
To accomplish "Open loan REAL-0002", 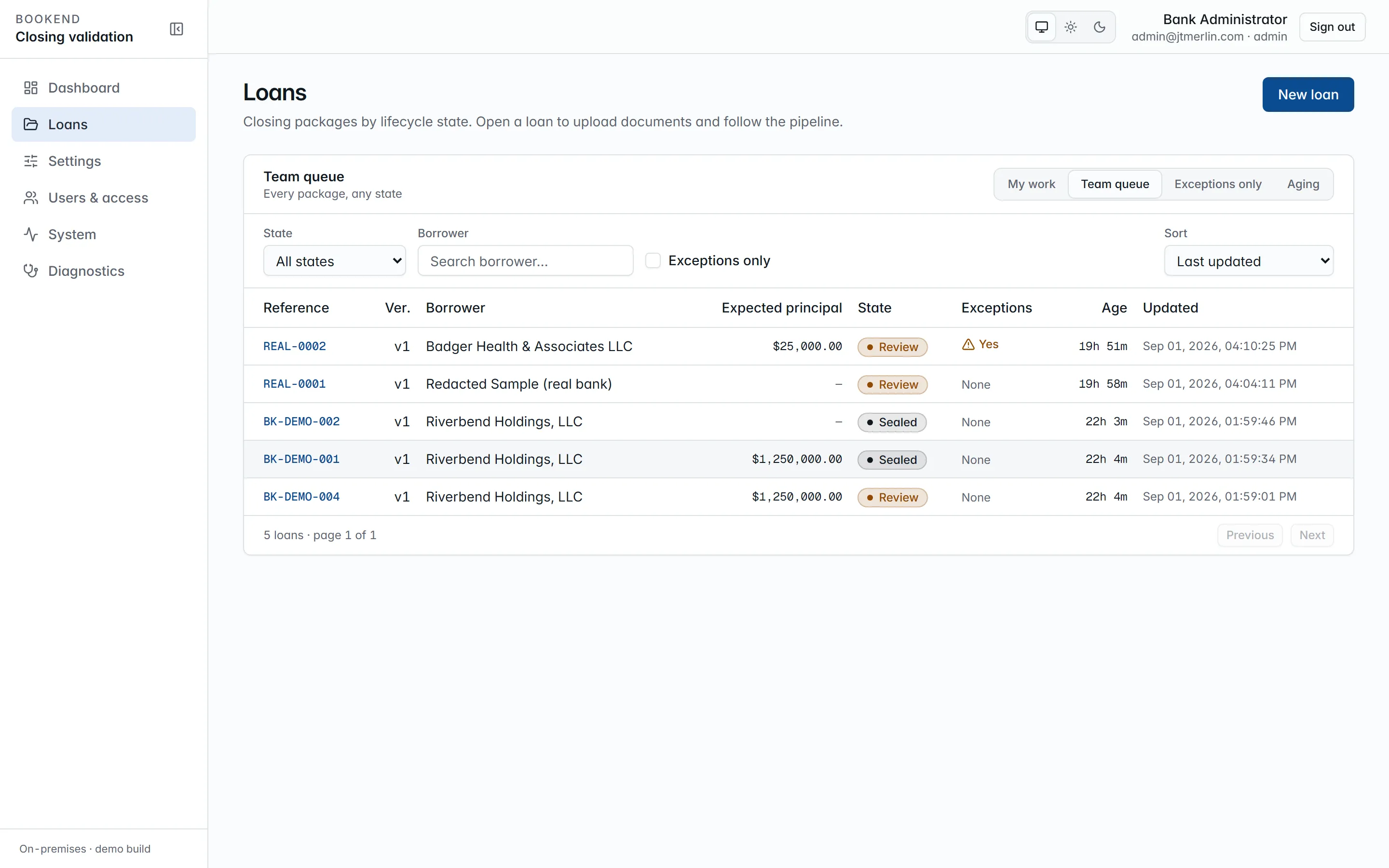I will [295, 346].
